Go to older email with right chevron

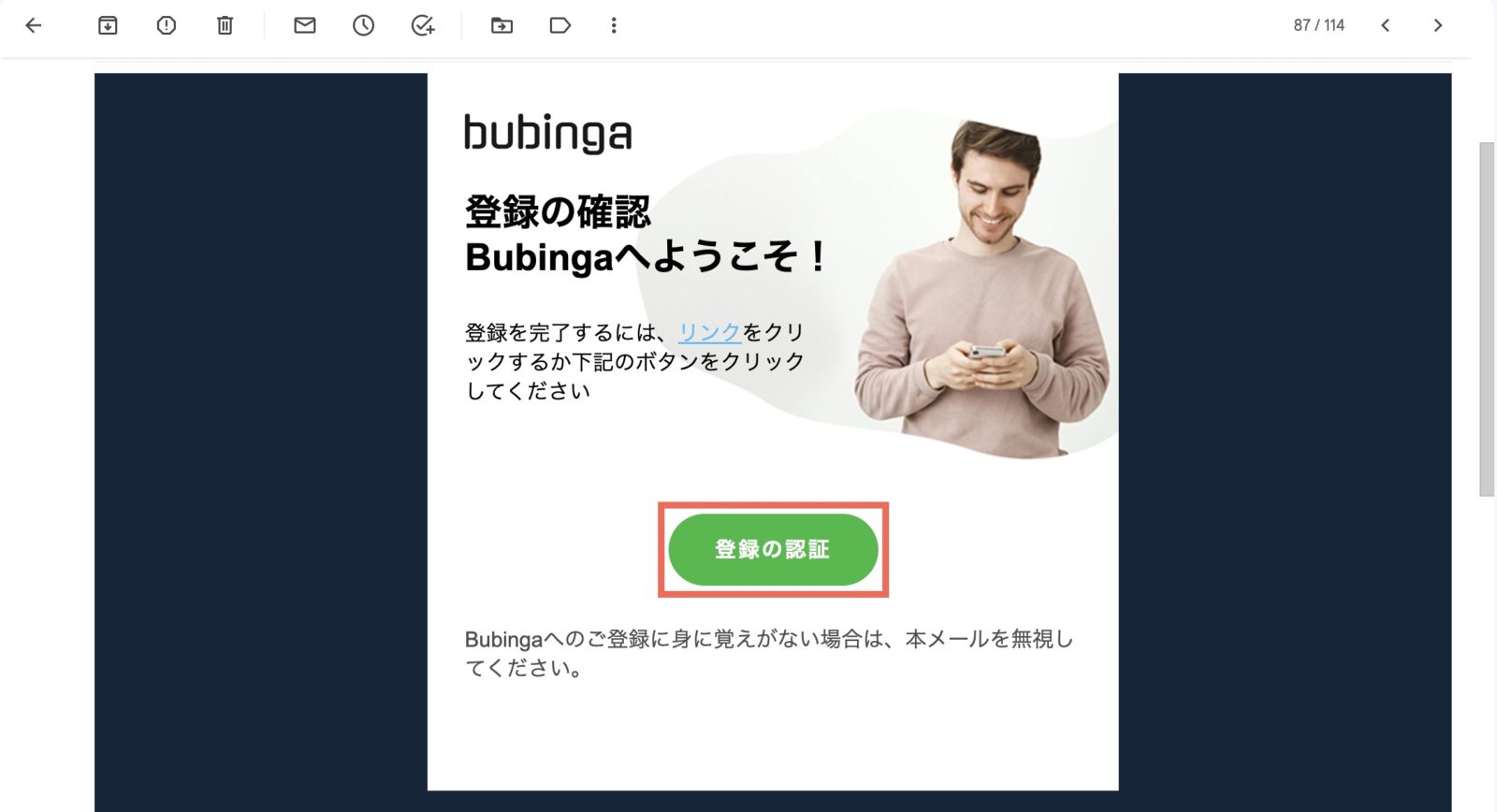tap(1438, 25)
